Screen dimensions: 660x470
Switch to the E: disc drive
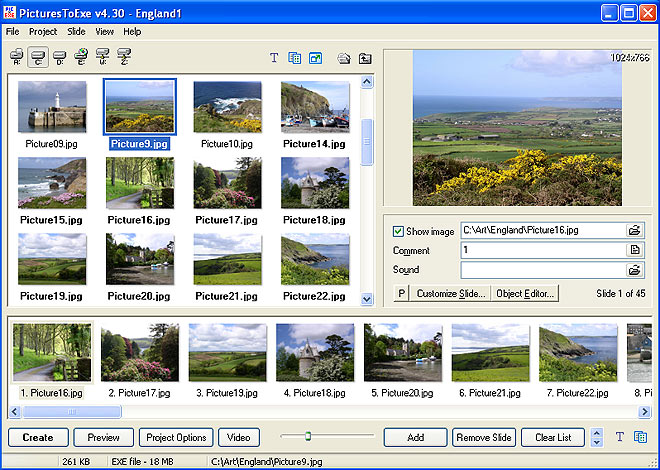click(82, 58)
